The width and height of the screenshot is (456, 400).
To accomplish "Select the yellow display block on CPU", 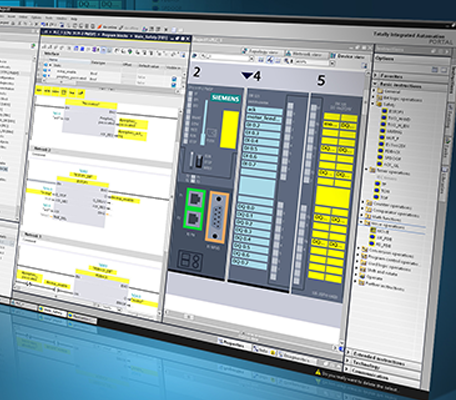I will click(229, 129).
